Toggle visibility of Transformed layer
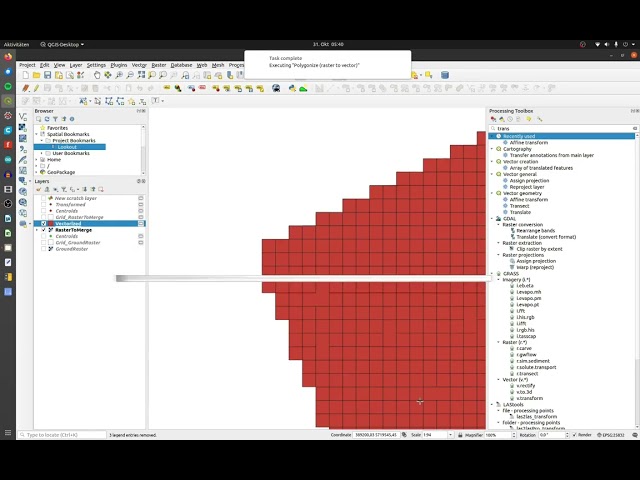The width and height of the screenshot is (640, 480). [x=43, y=204]
